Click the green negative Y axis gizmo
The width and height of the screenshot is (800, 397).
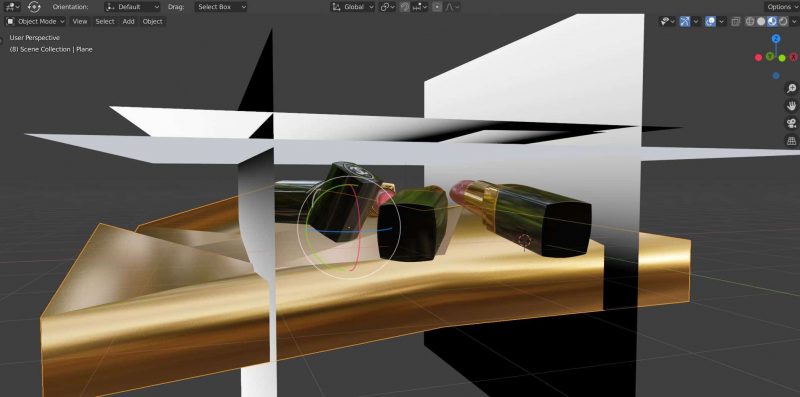pos(770,57)
